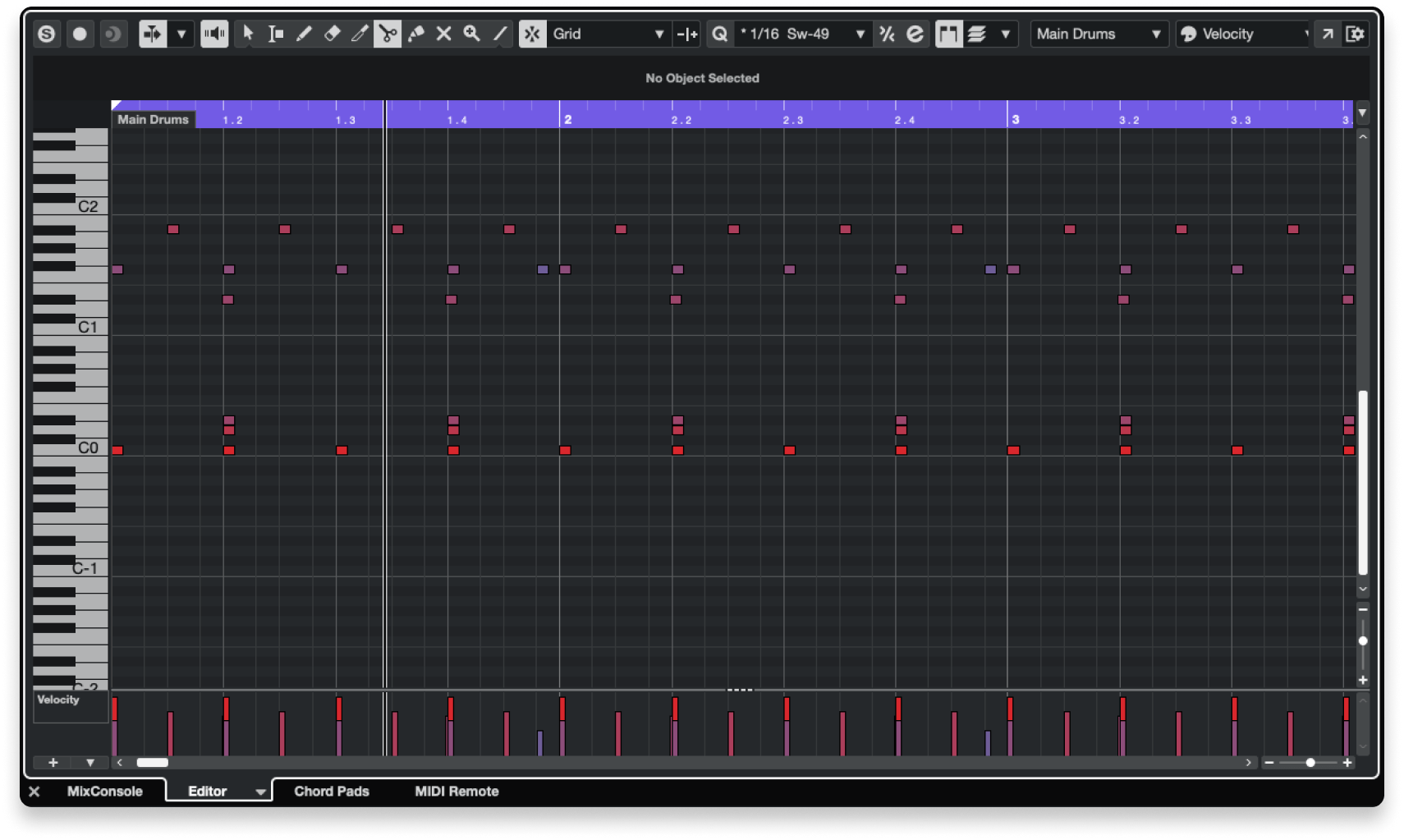Viewport: 1404px width, 840px height.
Task: Toggle the Auto-Scroll button
Action: pos(153,34)
